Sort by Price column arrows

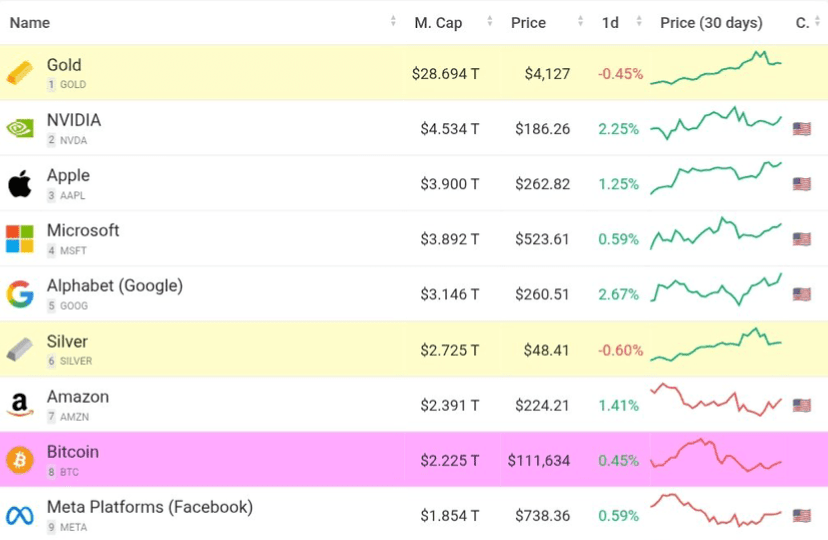(x=580, y=22)
